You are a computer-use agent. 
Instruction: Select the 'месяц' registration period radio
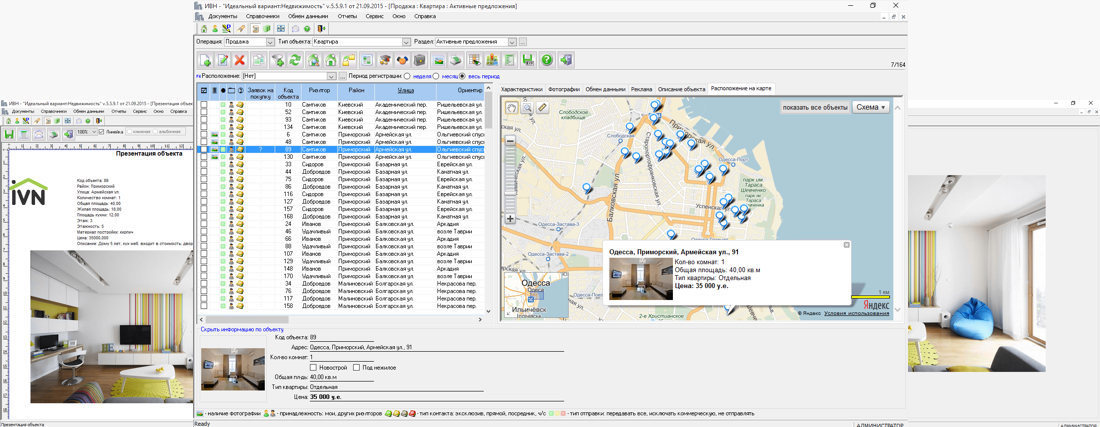(x=436, y=76)
